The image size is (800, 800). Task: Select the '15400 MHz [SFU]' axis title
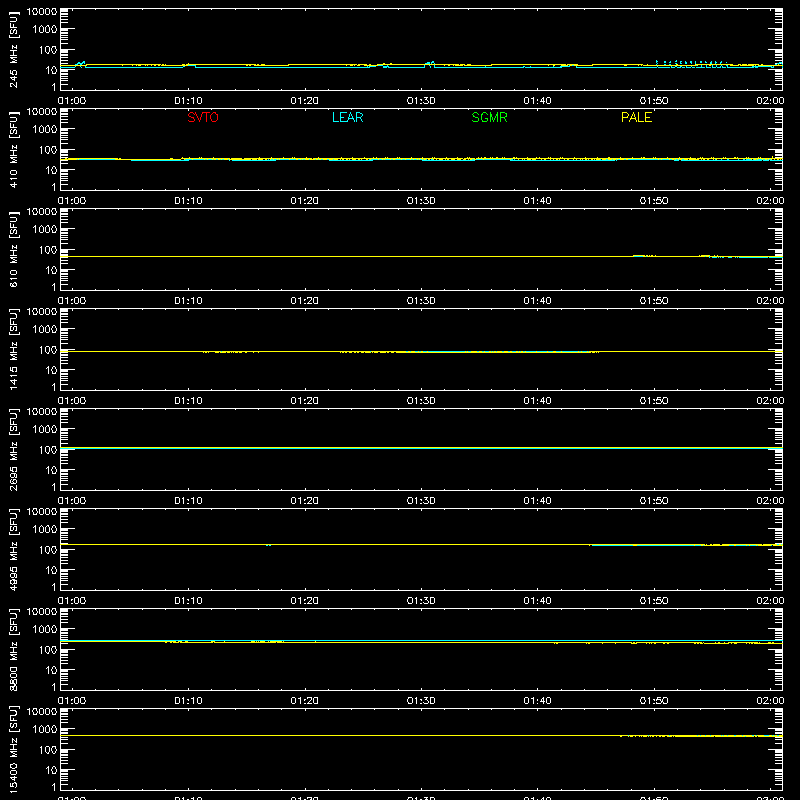point(13,749)
